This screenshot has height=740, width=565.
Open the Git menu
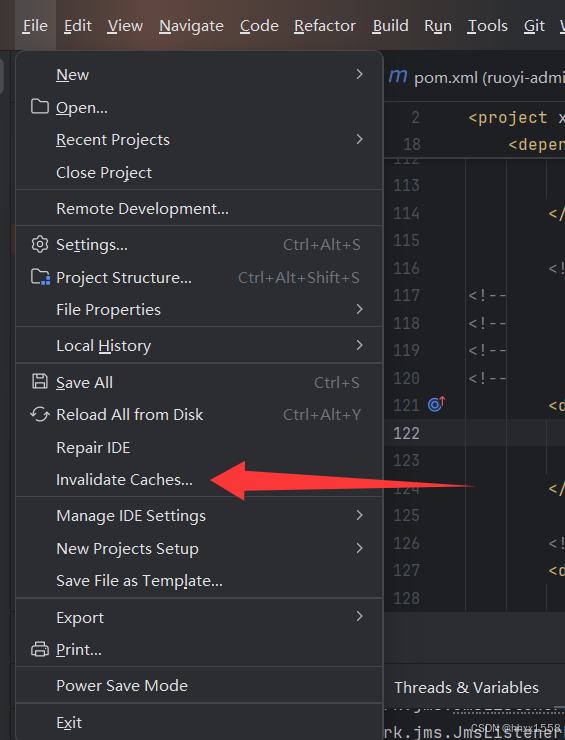click(x=534, y=25)
